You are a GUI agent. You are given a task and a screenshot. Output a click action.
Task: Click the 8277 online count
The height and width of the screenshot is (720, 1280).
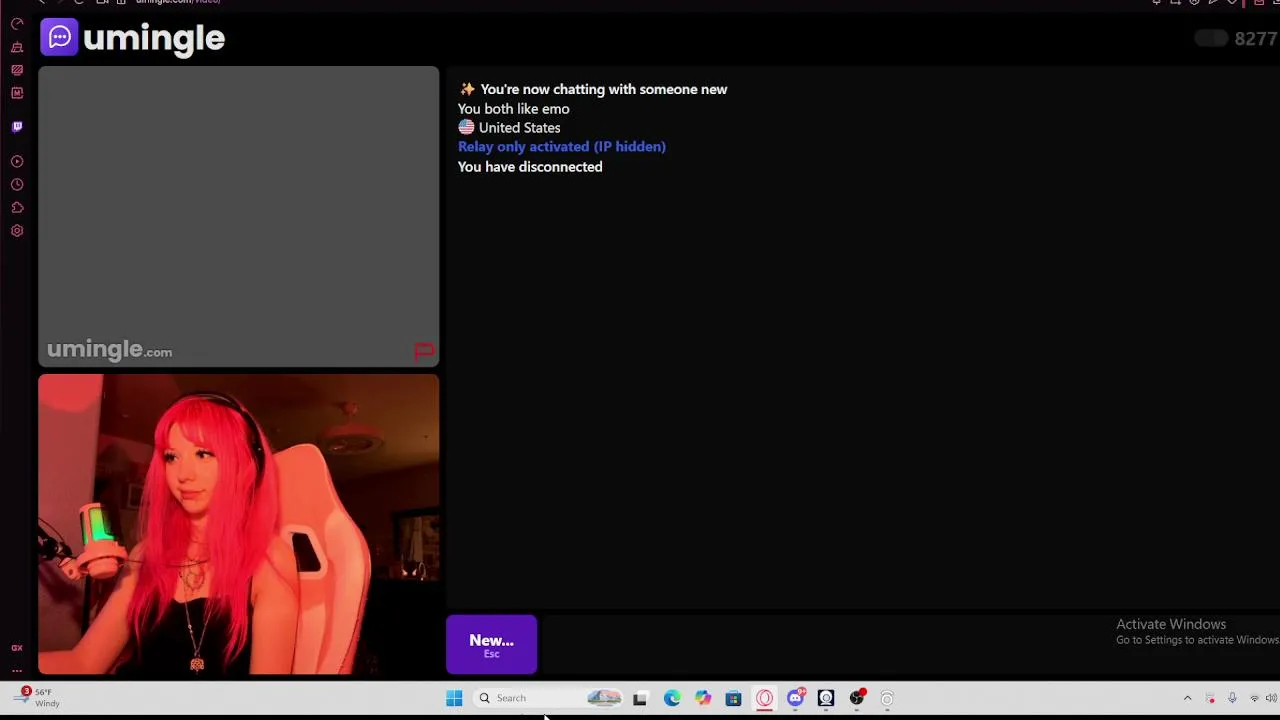pos(1256,39)
